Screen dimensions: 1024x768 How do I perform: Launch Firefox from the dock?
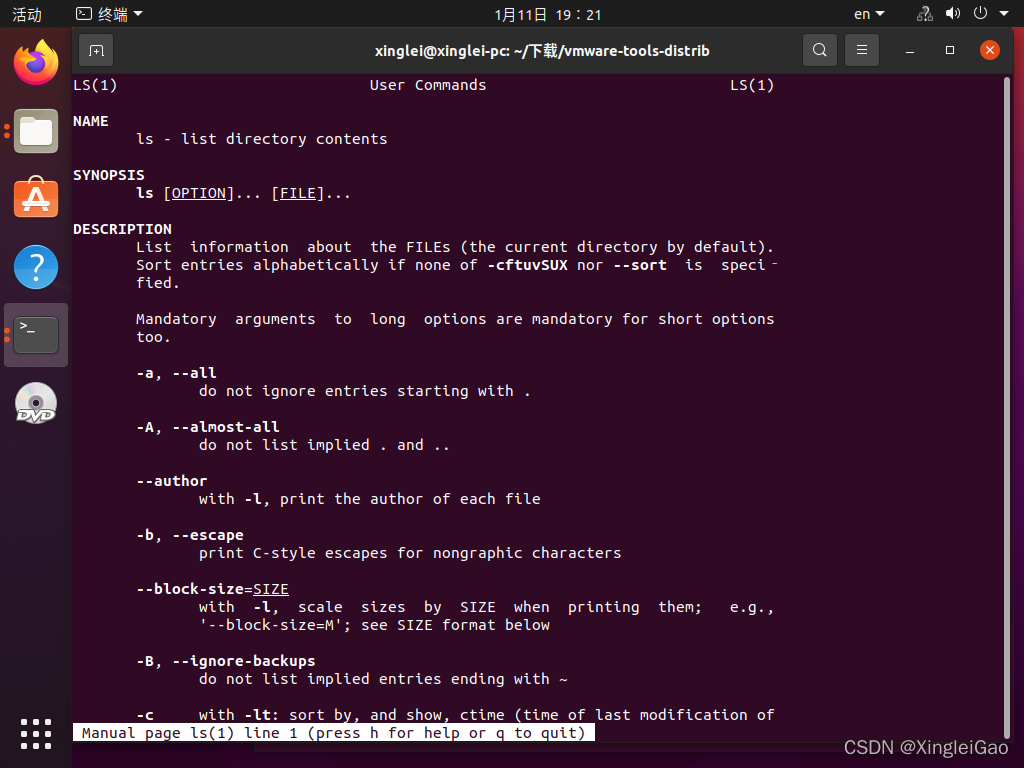36,63
